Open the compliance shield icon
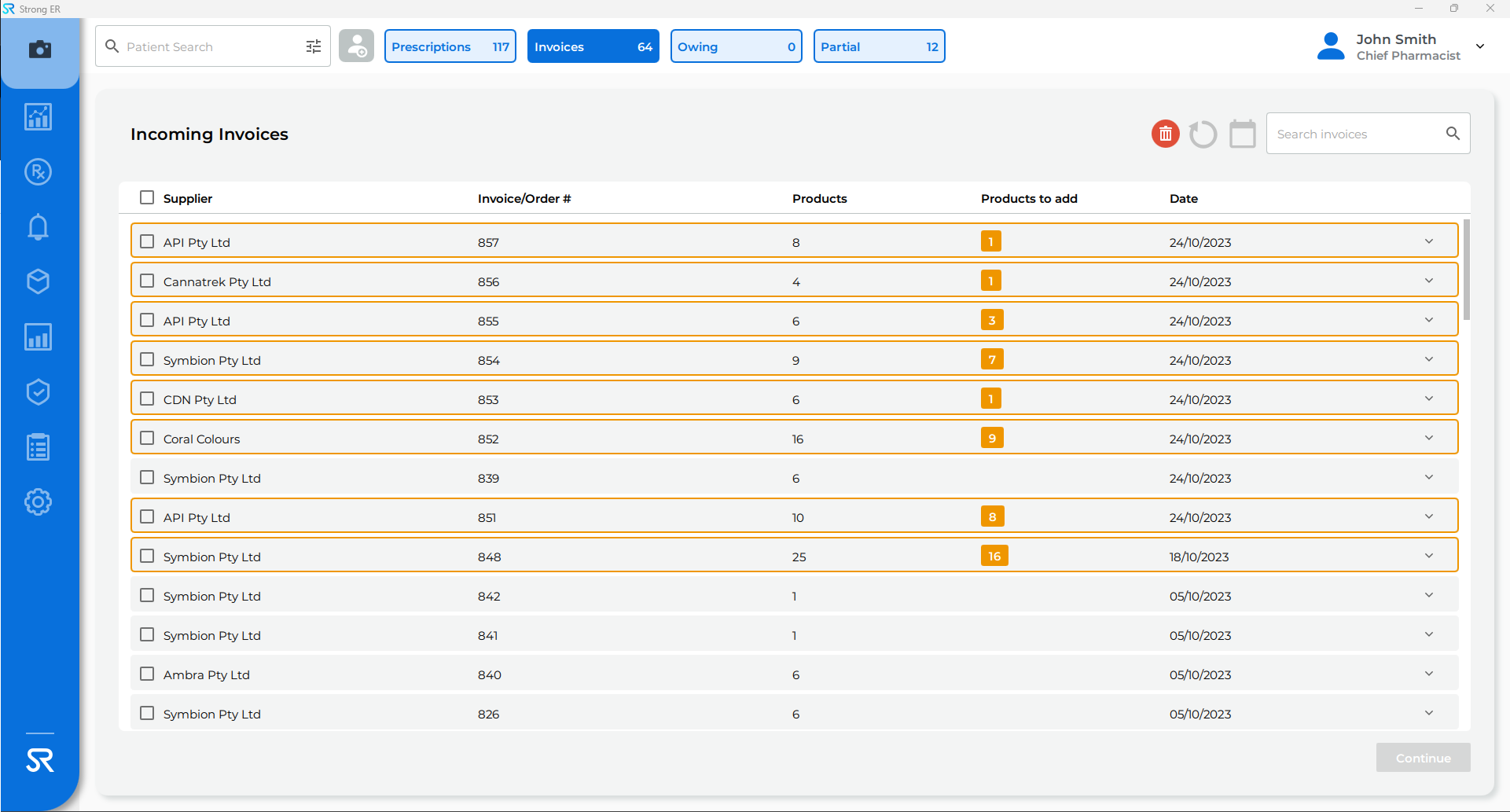Screen dimensions: 1510x812 click(x=38, y=391)
